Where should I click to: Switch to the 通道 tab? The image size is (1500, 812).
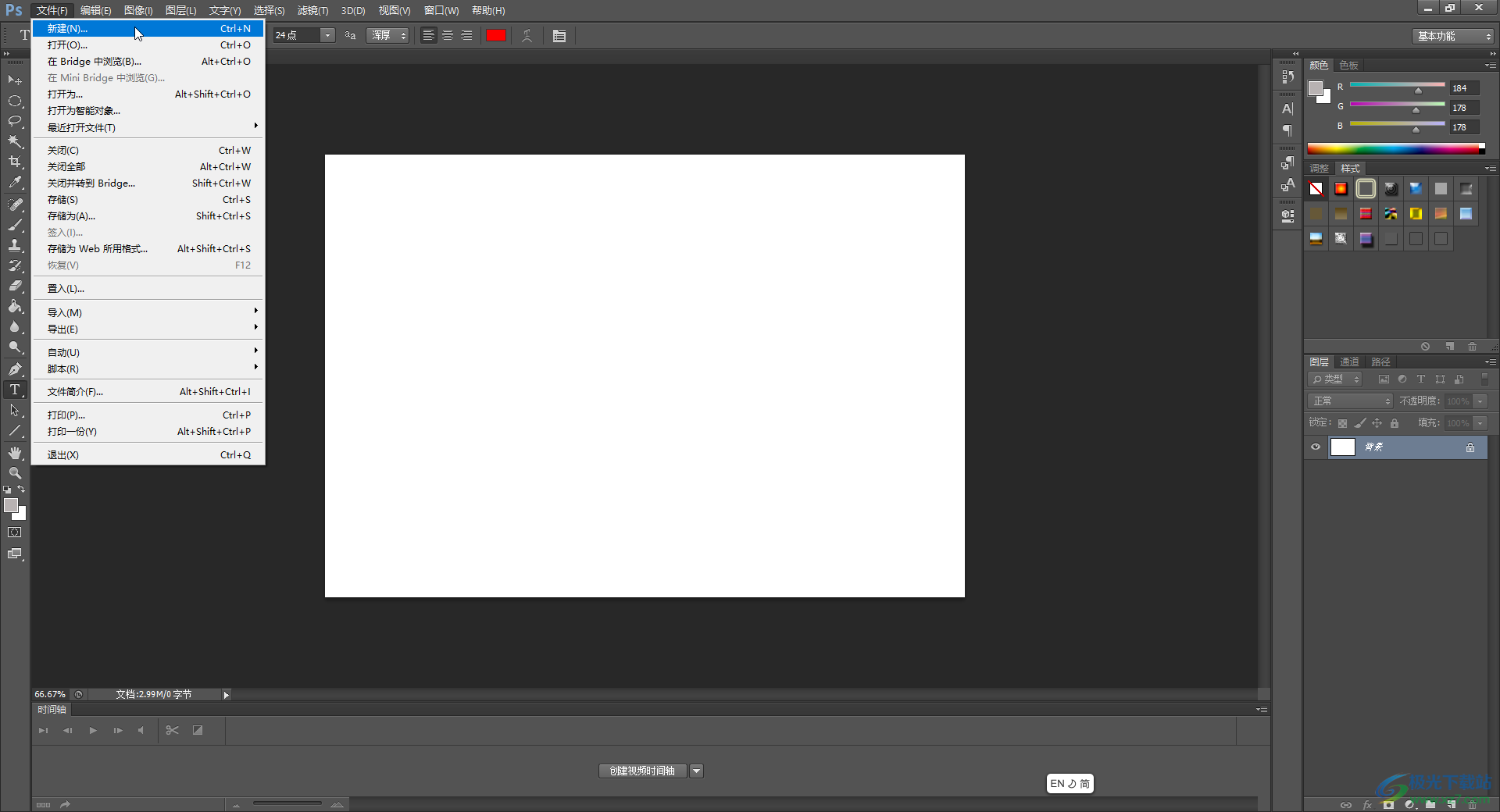point(1349,361)
